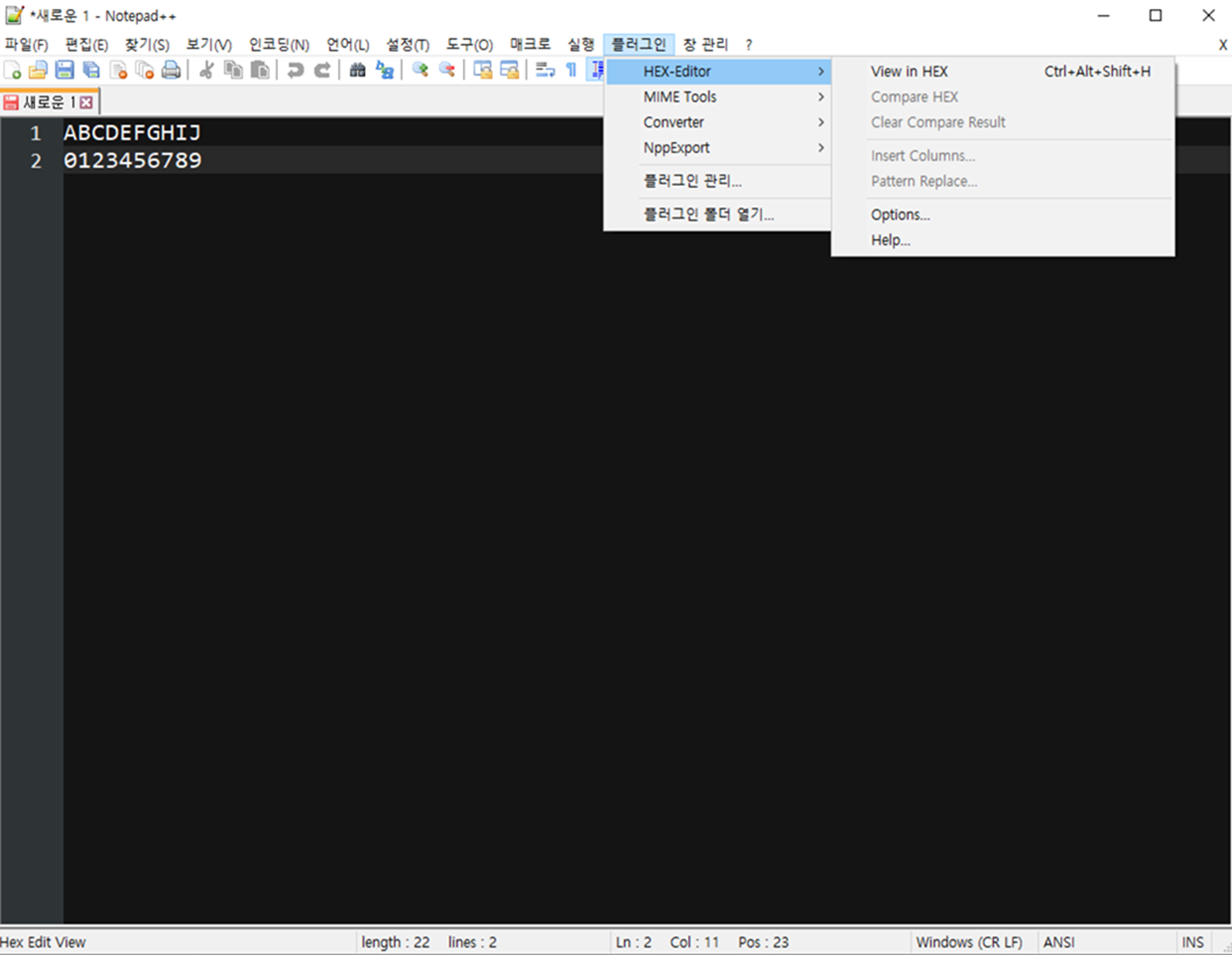Click the text line ABCDEFGHIJ

coord(132,133)
